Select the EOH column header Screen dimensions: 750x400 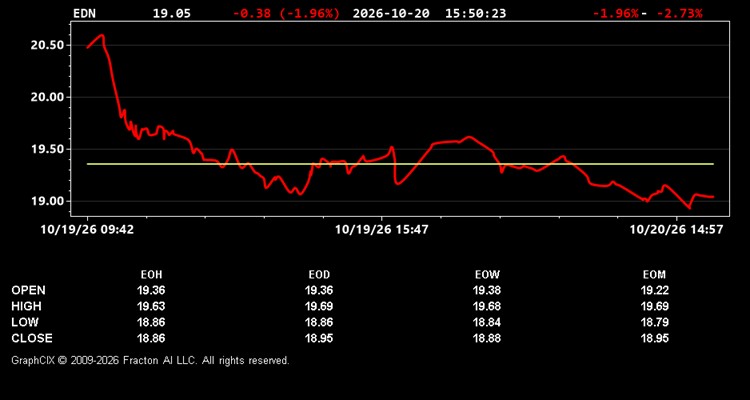click(151, 275)
